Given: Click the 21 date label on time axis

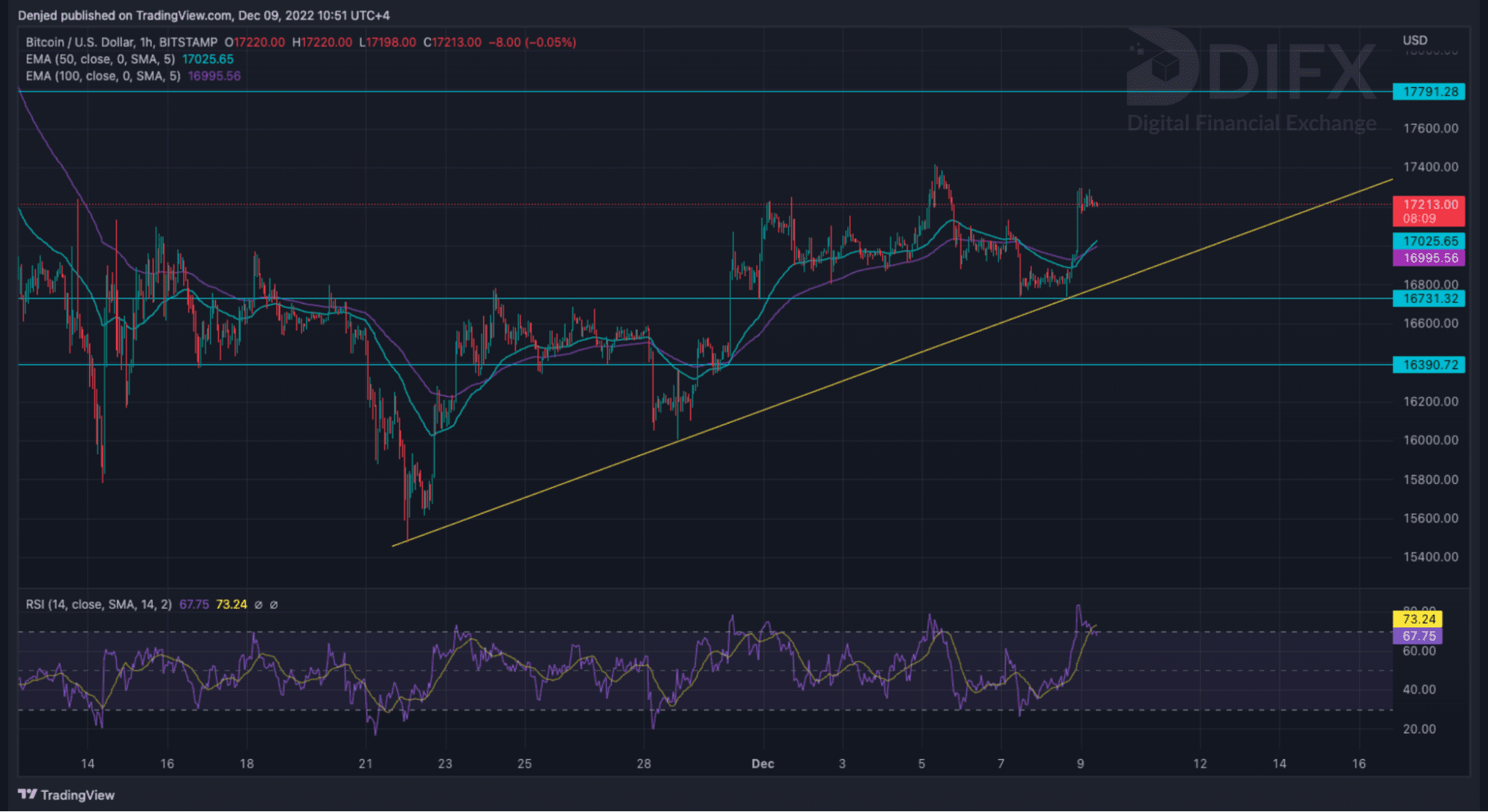Looking at the screenshot, I should pyautogui.click(x=365, y=764).
